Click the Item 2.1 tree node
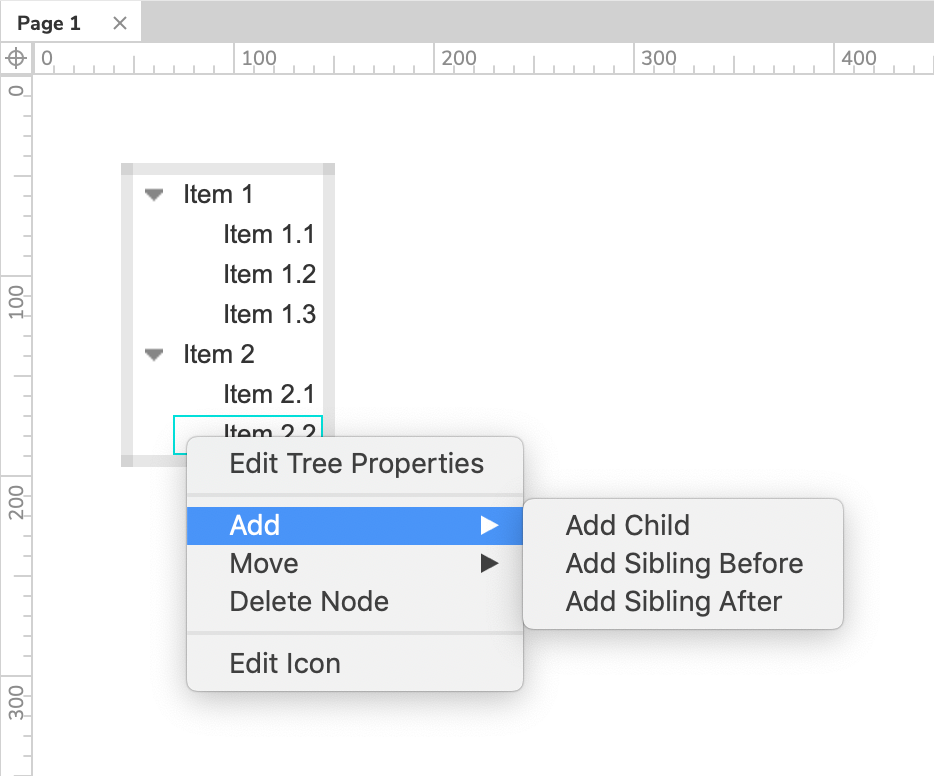 point(269,394)
